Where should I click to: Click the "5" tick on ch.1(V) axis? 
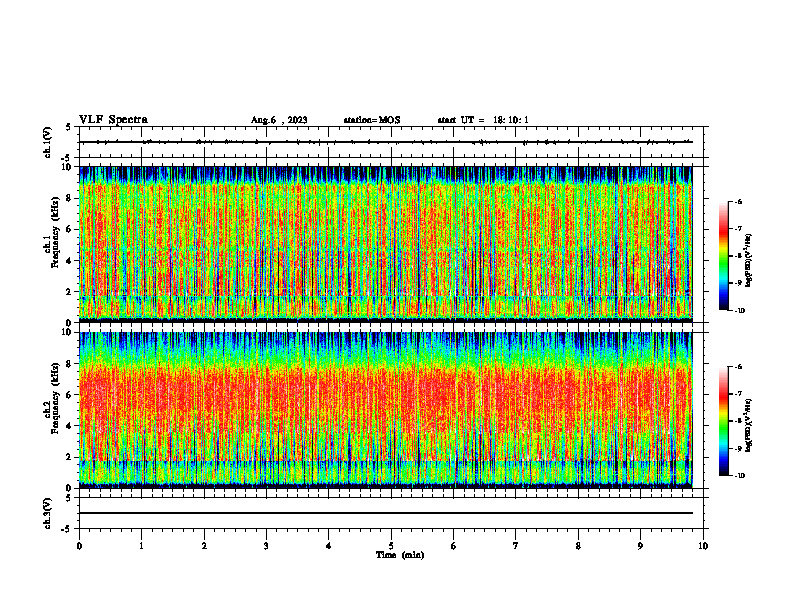70,127
